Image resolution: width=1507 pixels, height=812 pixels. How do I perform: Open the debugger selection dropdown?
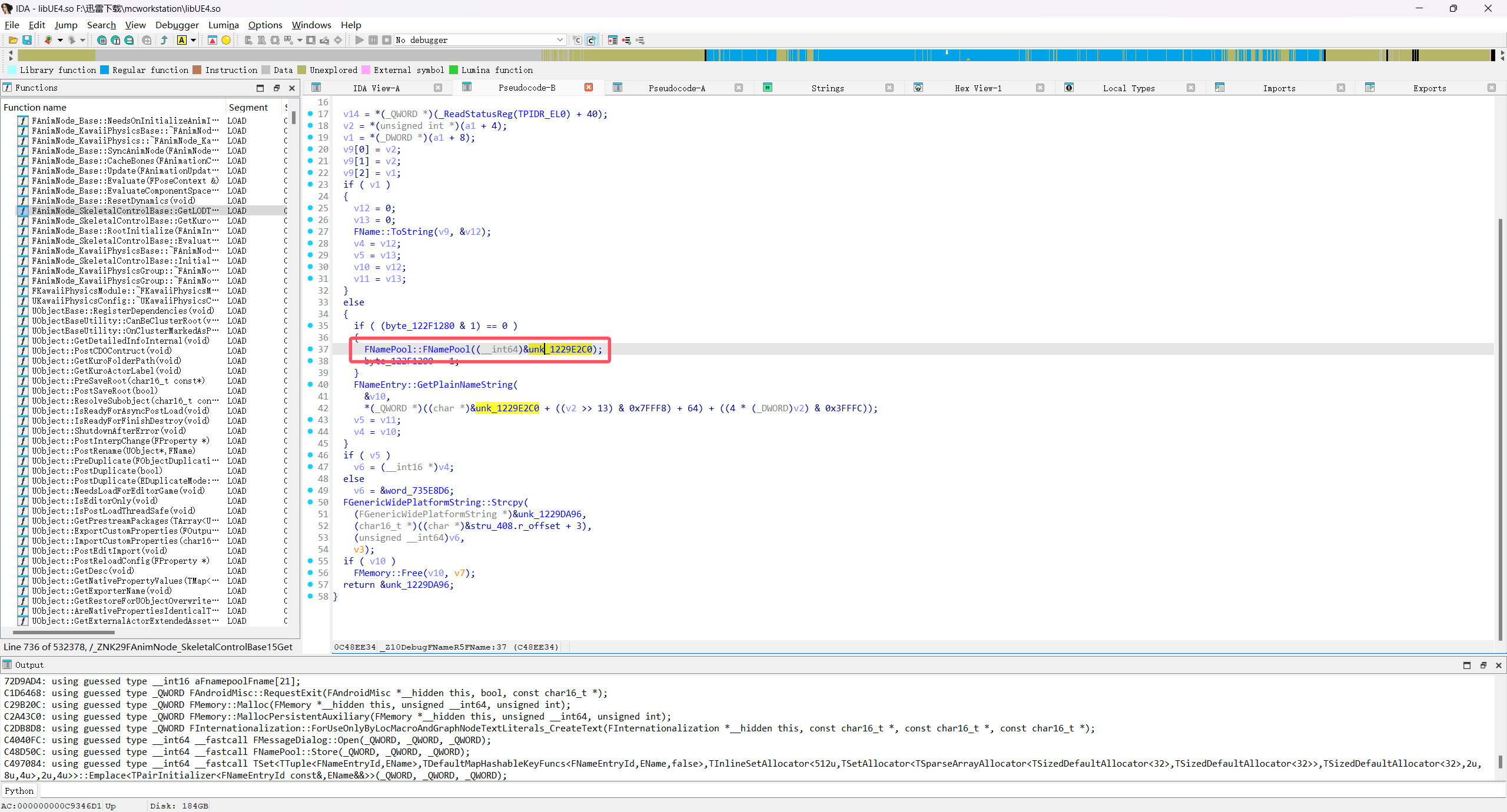coord(560,40)
